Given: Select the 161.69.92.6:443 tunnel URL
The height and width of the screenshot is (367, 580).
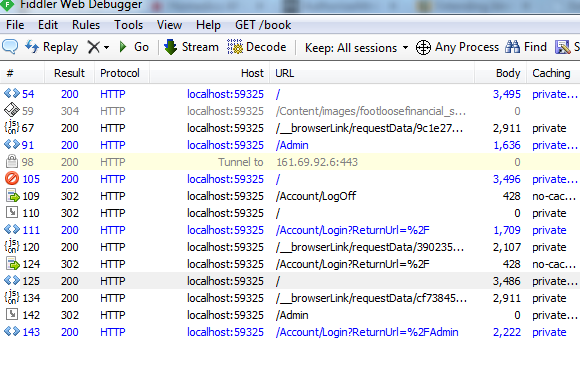Looking at the screenshot, I should pos(317,162).
